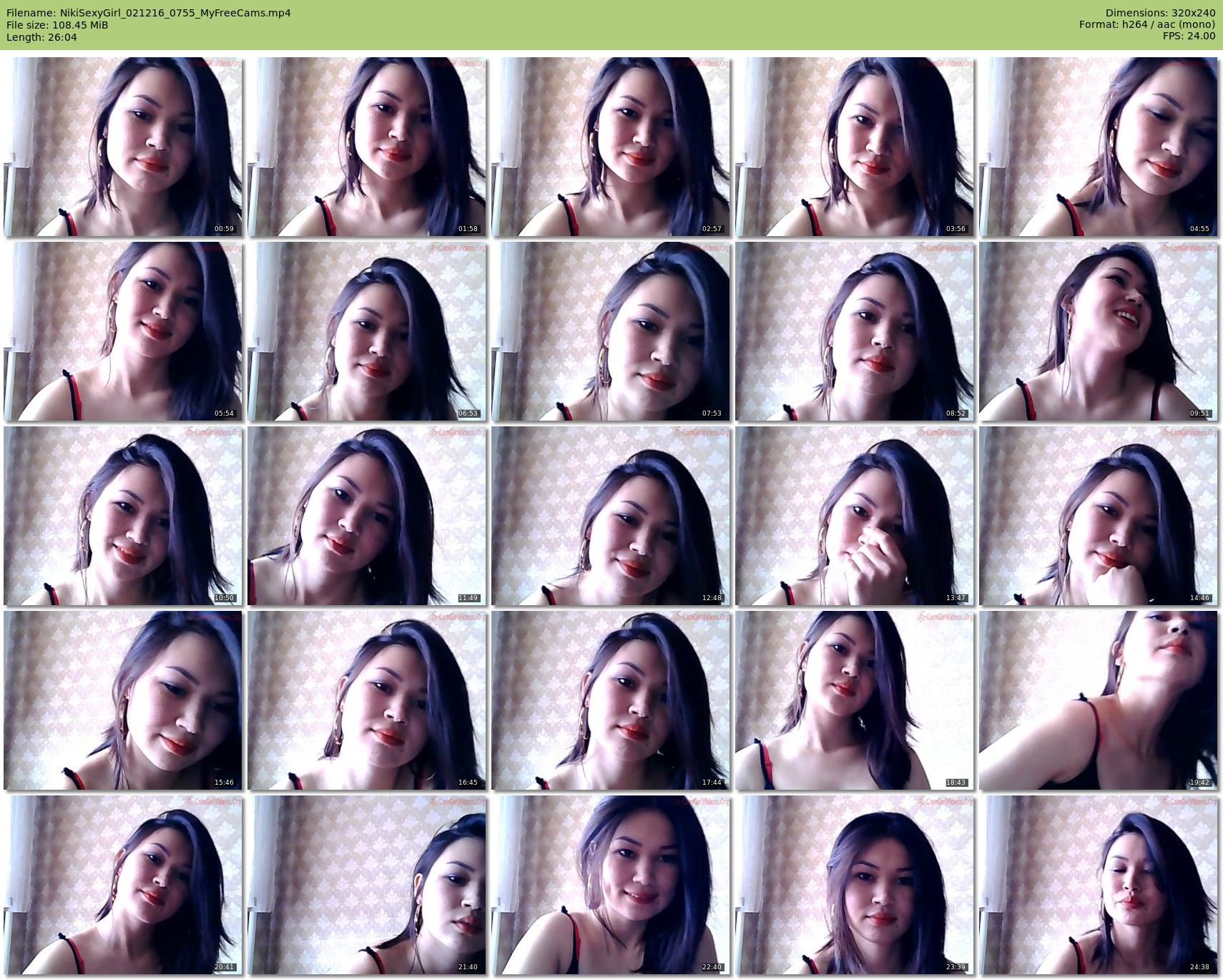Image resolution: width=1223 pixels, height=980 pixels.
Task: Choose the thumbnail marked 07:53
Action: point(611,331)
